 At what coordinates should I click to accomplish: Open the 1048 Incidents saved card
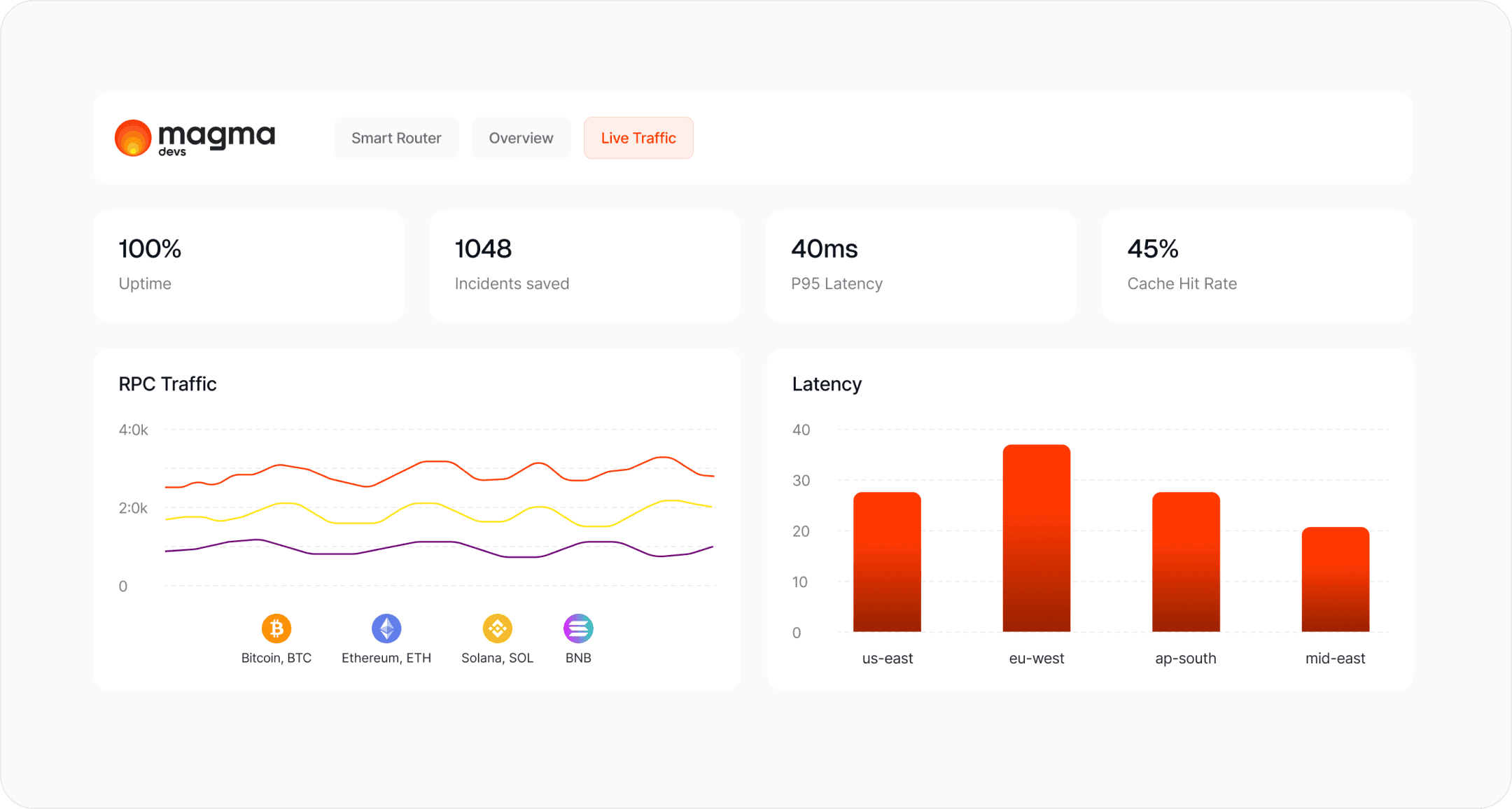coord(584,266)
